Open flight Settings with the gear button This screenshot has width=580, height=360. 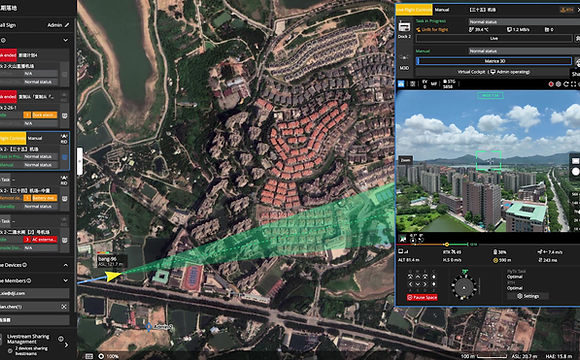point(528,296)
